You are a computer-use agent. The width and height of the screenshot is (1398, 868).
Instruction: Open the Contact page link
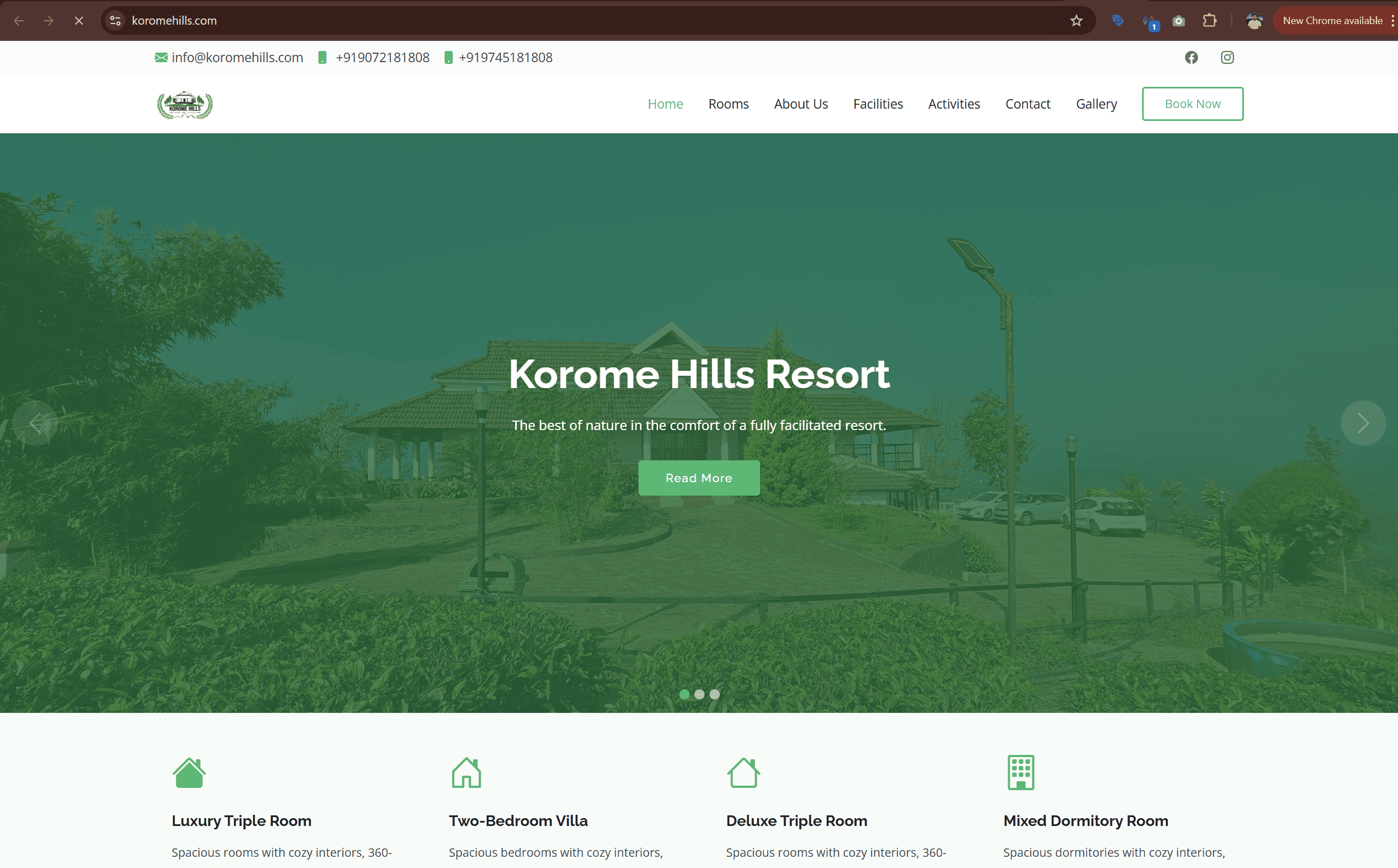[x=1028, y=104]
